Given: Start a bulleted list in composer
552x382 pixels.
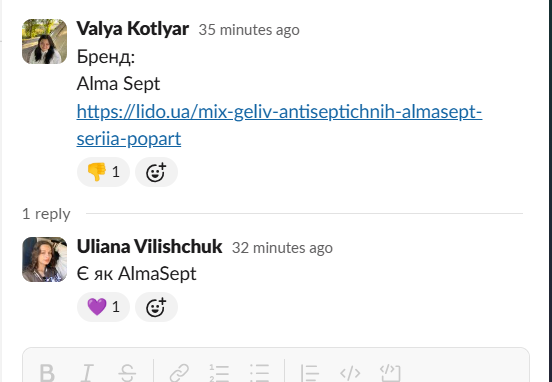Looking at the screenshot, I should [x=259, y=372].
